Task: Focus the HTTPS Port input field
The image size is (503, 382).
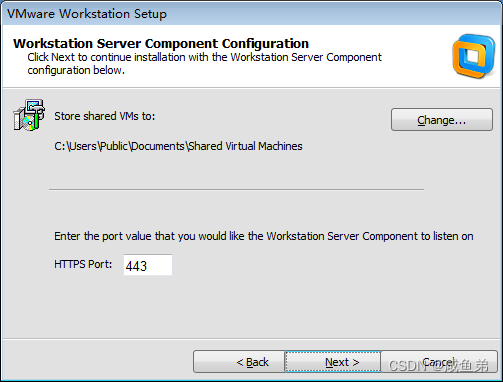Action: pos(148,265)
